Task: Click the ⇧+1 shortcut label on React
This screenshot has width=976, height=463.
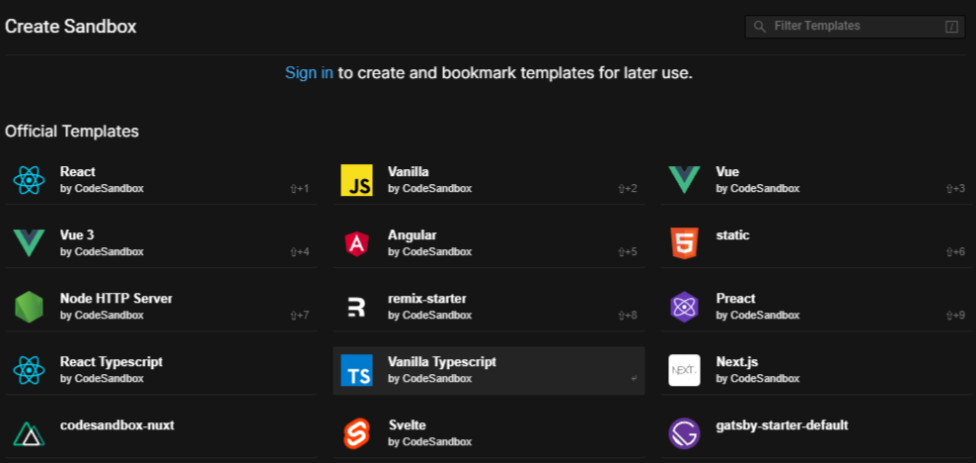Action: tap(299, 189)
